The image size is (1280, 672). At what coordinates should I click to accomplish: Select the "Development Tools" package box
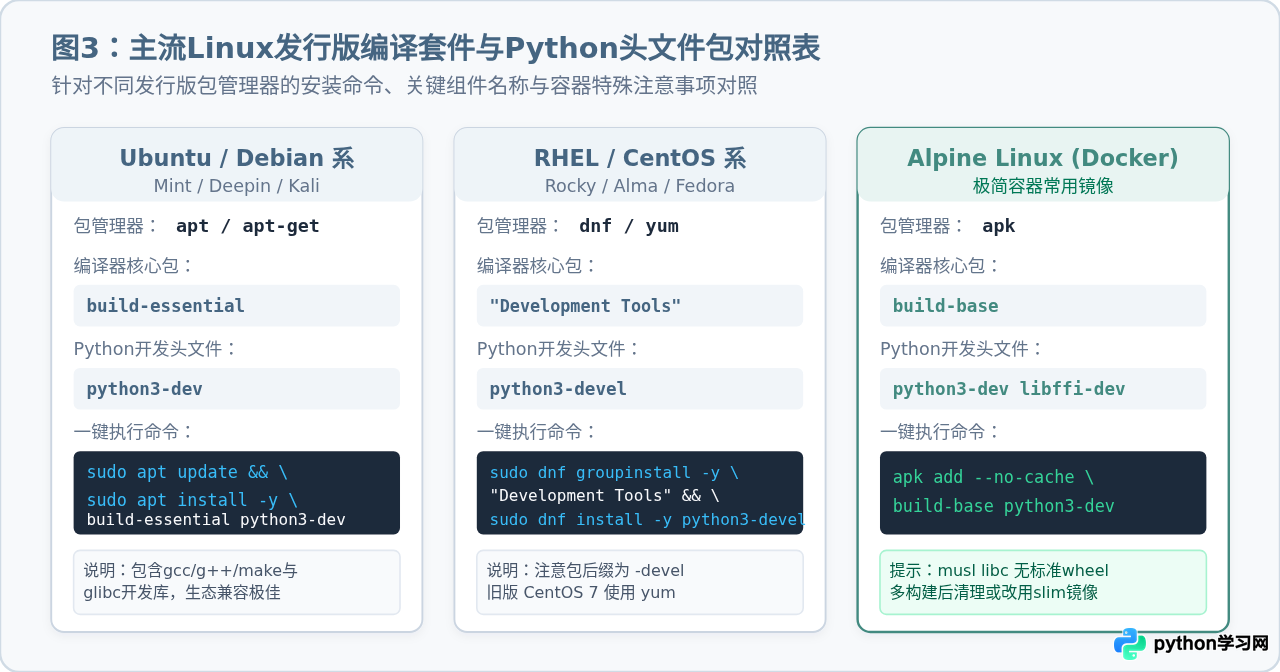pos(640,305)
